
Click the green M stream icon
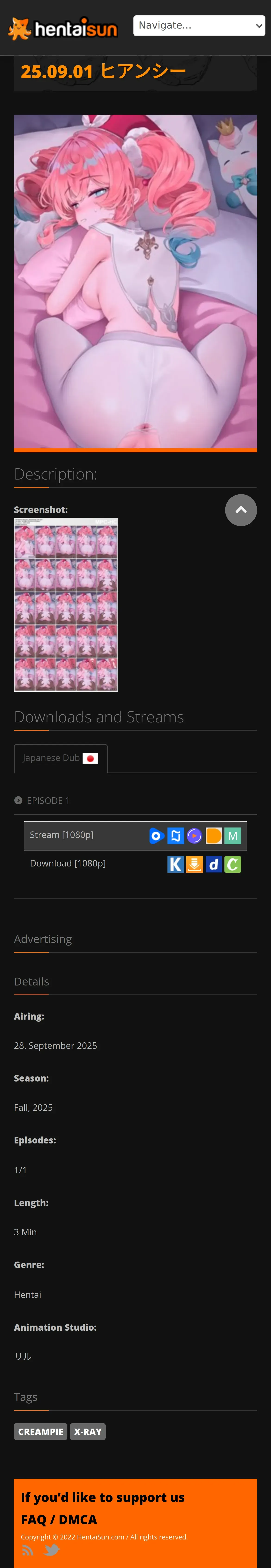pyautogui.click(x=233, y=836)
